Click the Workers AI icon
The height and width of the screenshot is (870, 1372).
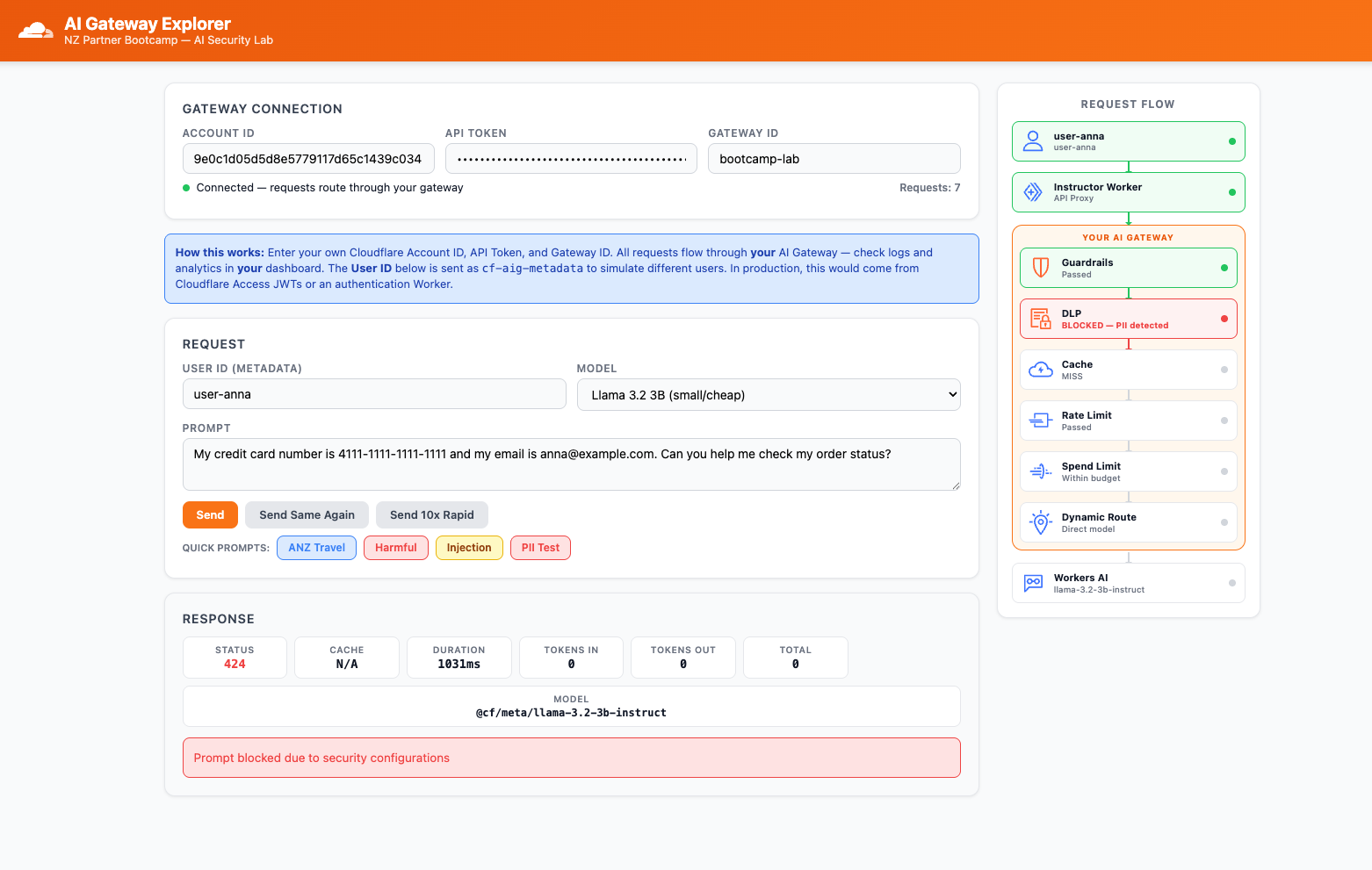point(1033,583)
